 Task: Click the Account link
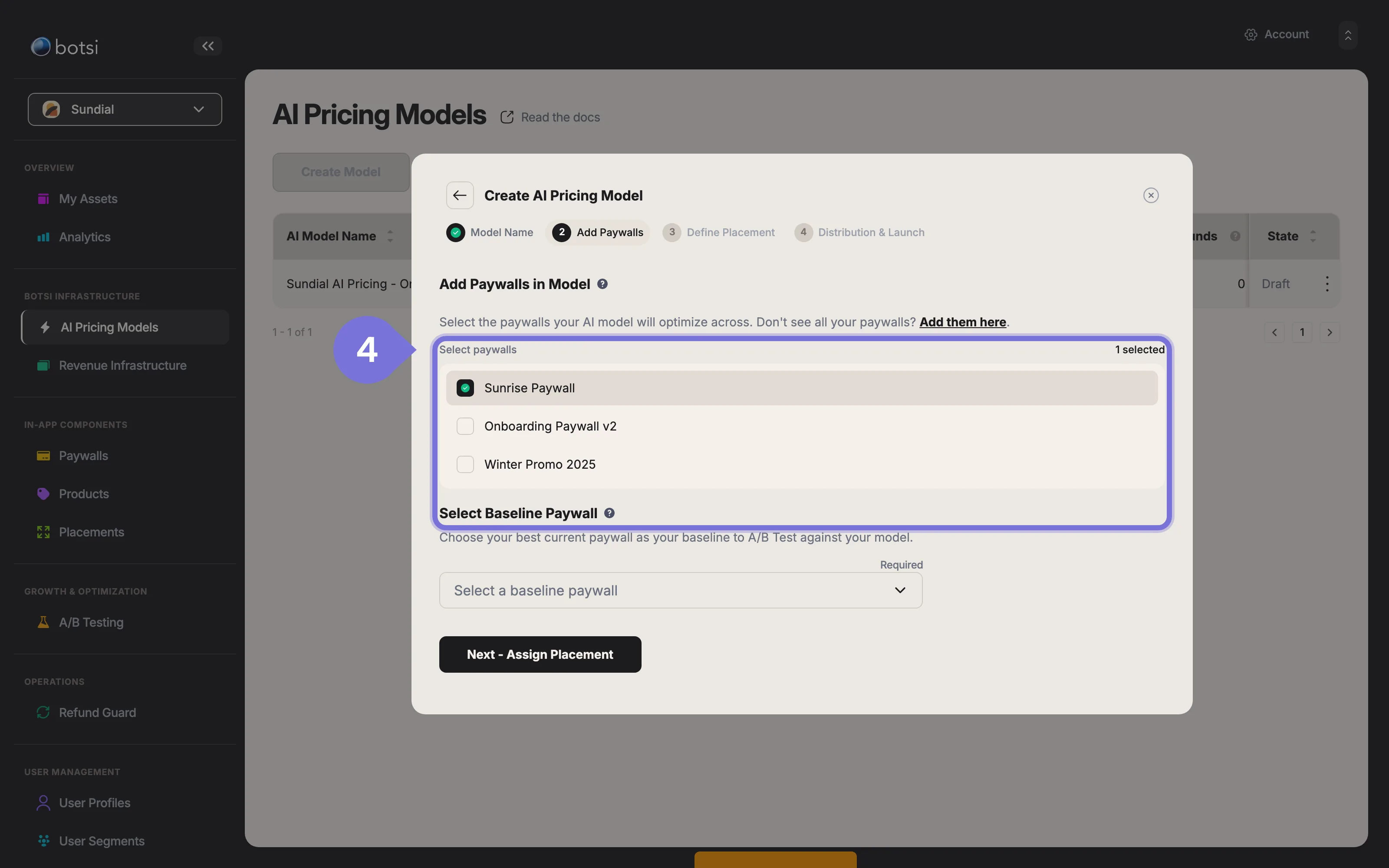pyautogui.click(x=1286, y=34)
